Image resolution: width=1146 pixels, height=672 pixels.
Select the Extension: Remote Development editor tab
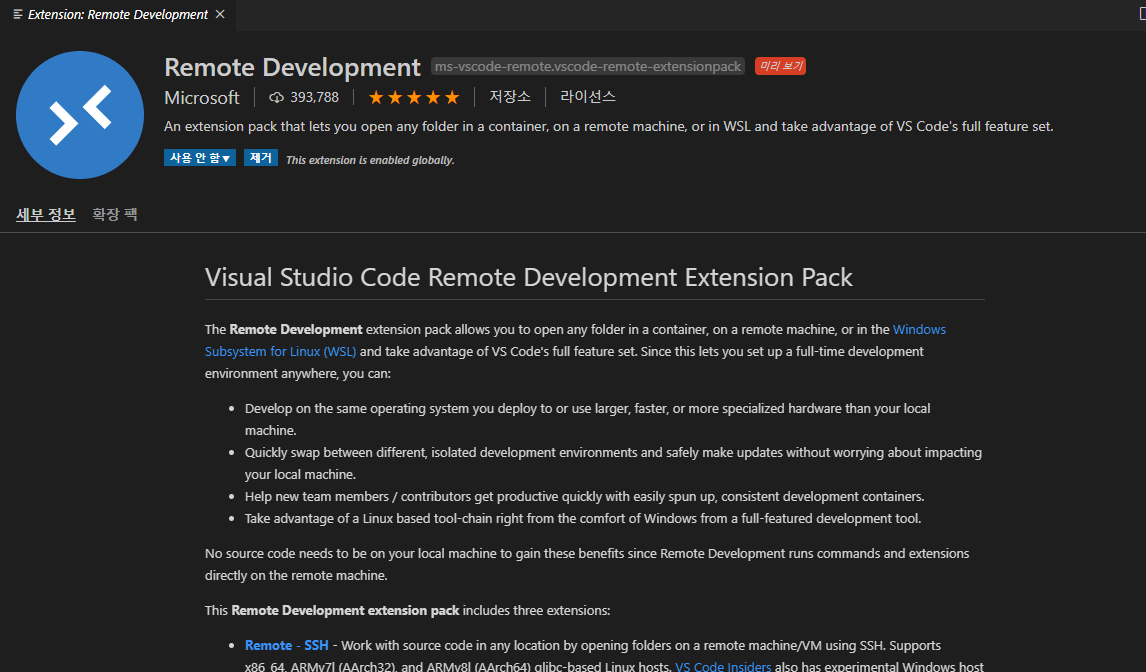[x=118, y=15]
